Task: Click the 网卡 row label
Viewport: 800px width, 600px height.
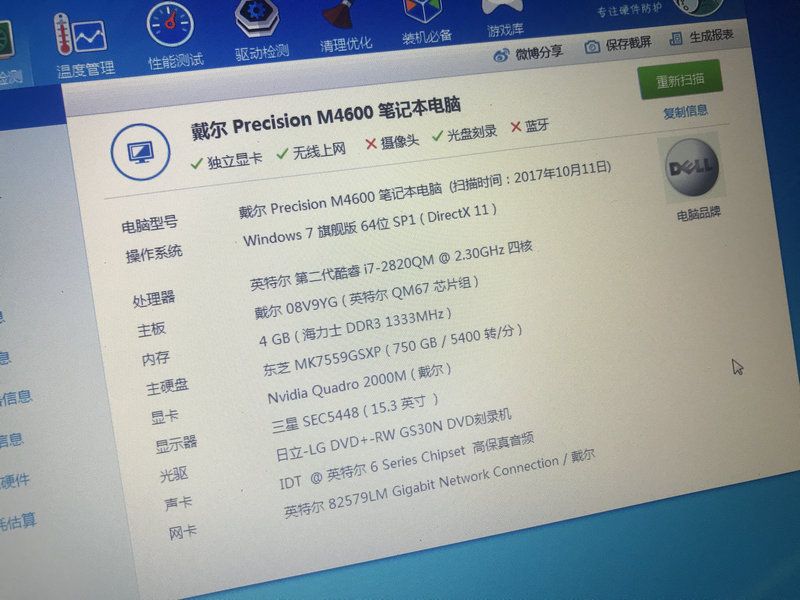Action: click(182, 533)
